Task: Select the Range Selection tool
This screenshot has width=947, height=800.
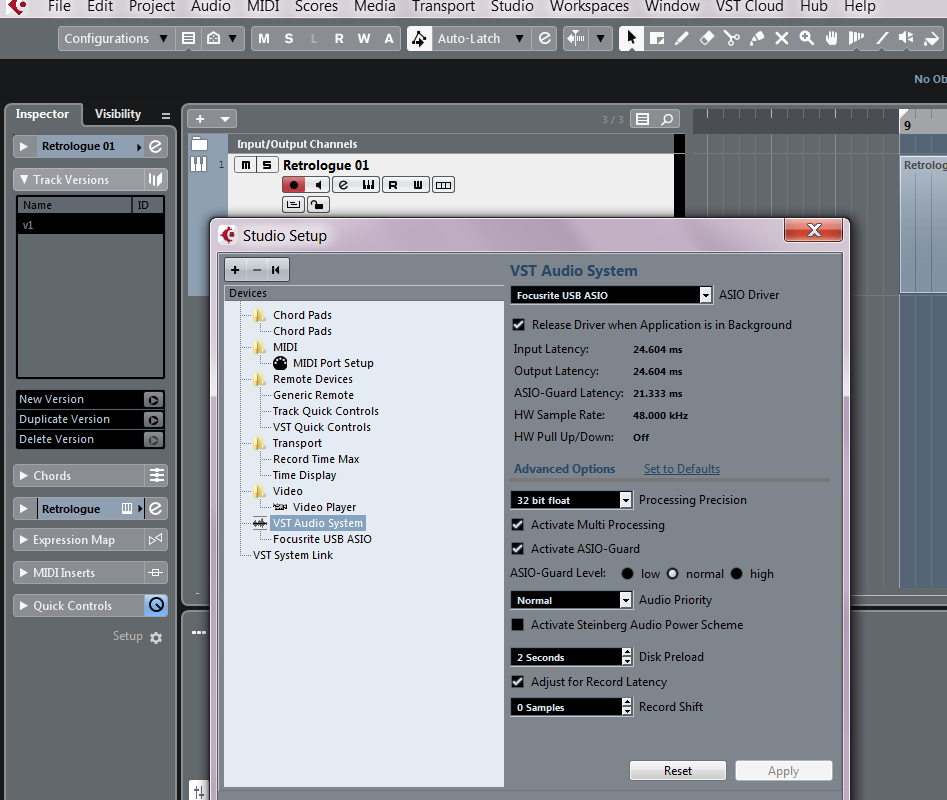Action: 657,39
